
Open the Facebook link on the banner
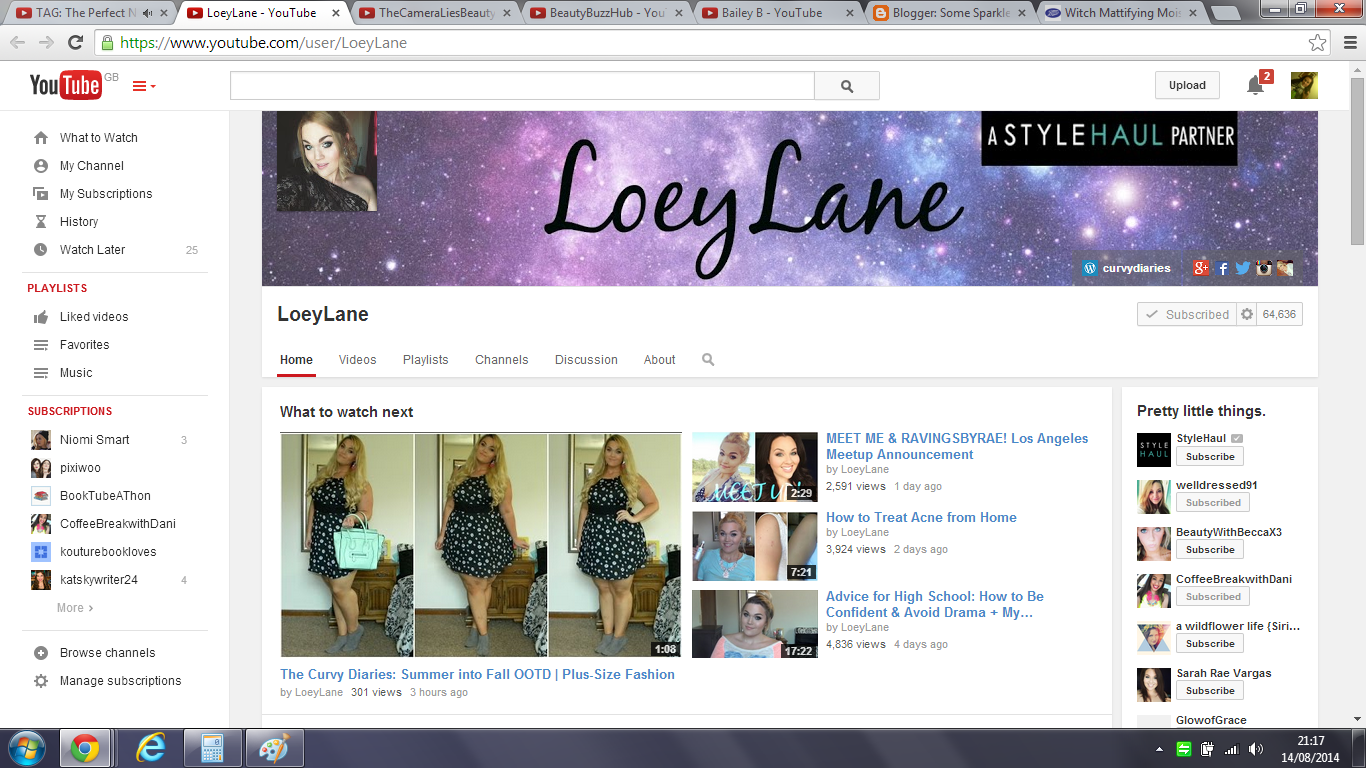point(1223,268)
